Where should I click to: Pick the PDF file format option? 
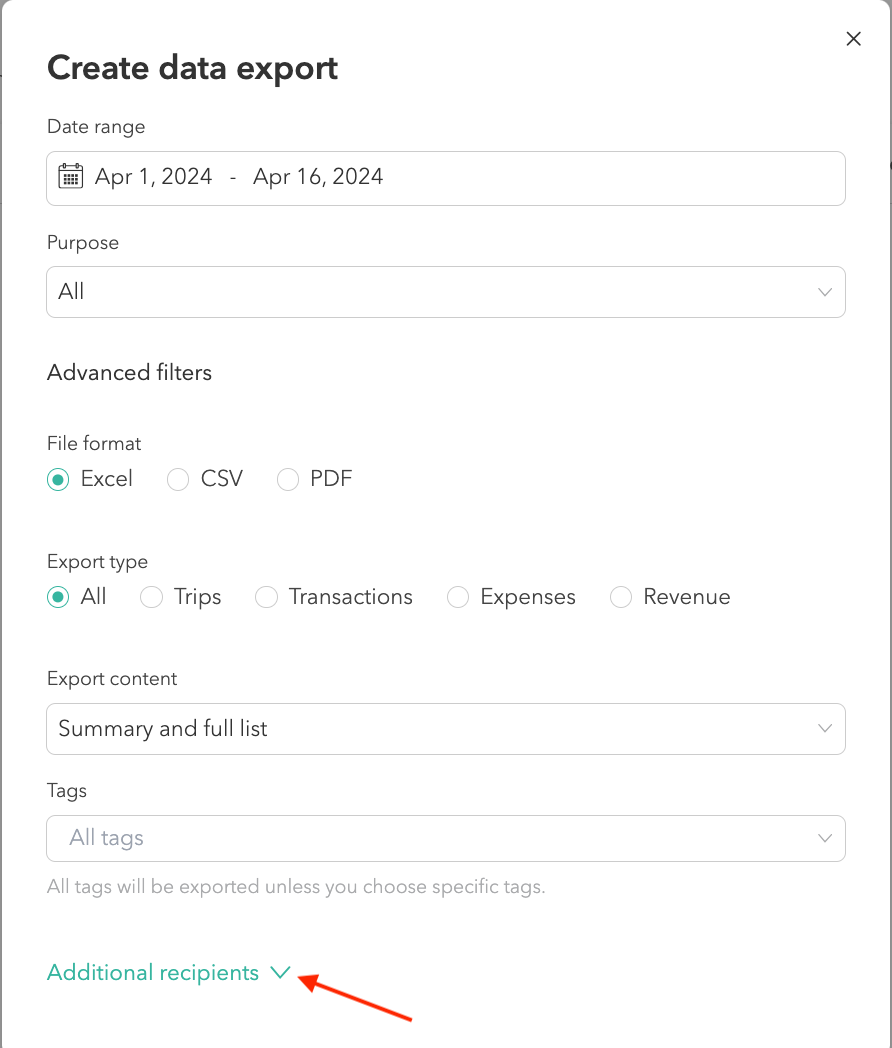288,480
